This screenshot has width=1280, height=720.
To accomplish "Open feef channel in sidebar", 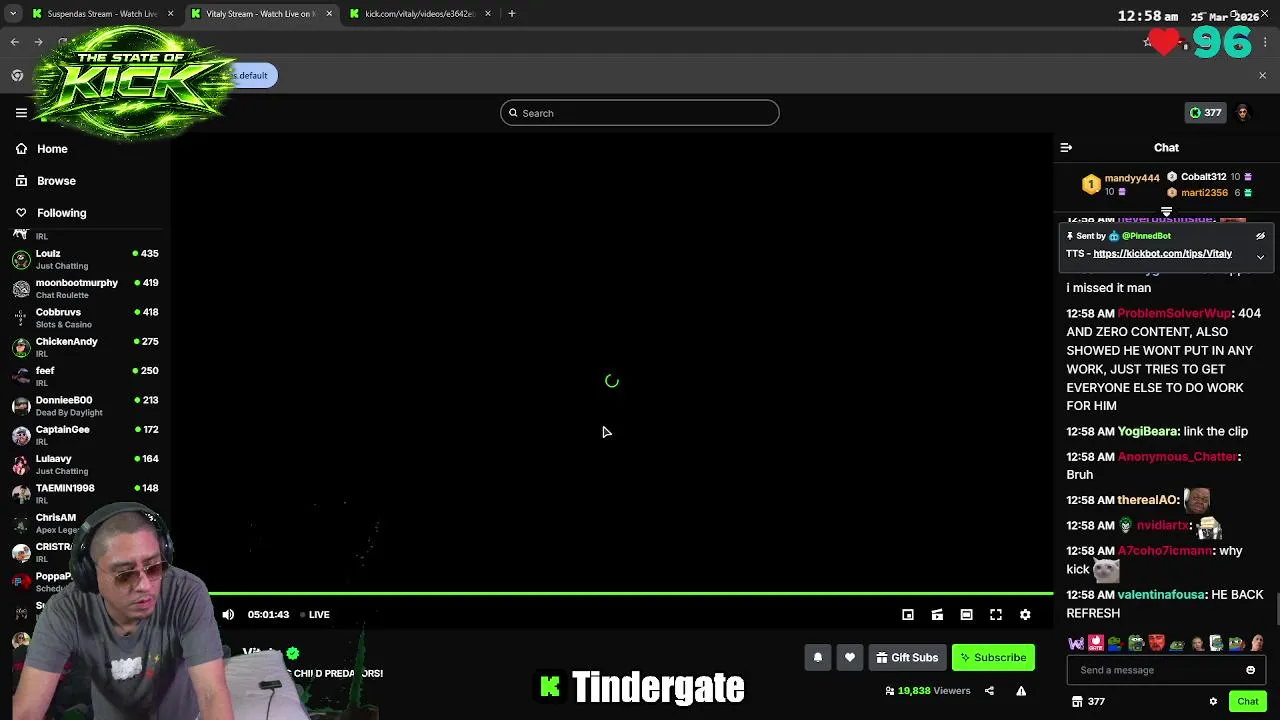I will 85,376.
